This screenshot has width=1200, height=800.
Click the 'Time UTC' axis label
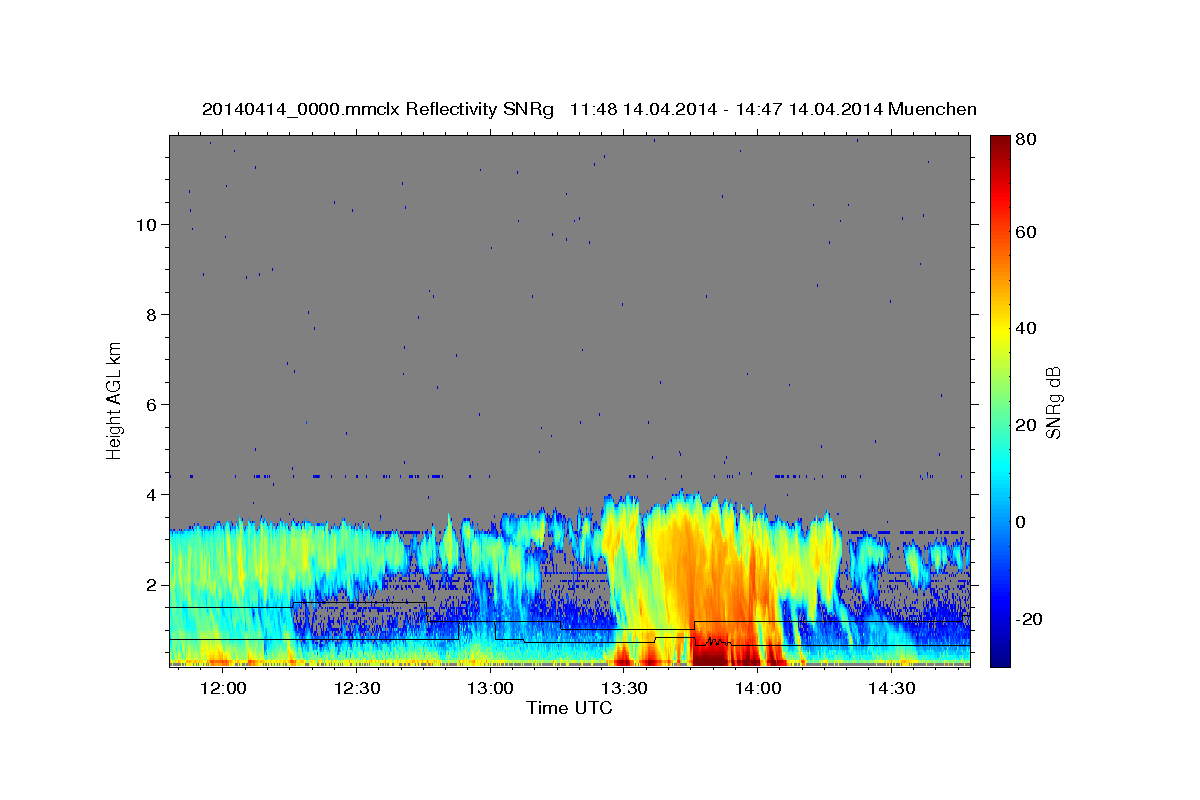(569, 708)
